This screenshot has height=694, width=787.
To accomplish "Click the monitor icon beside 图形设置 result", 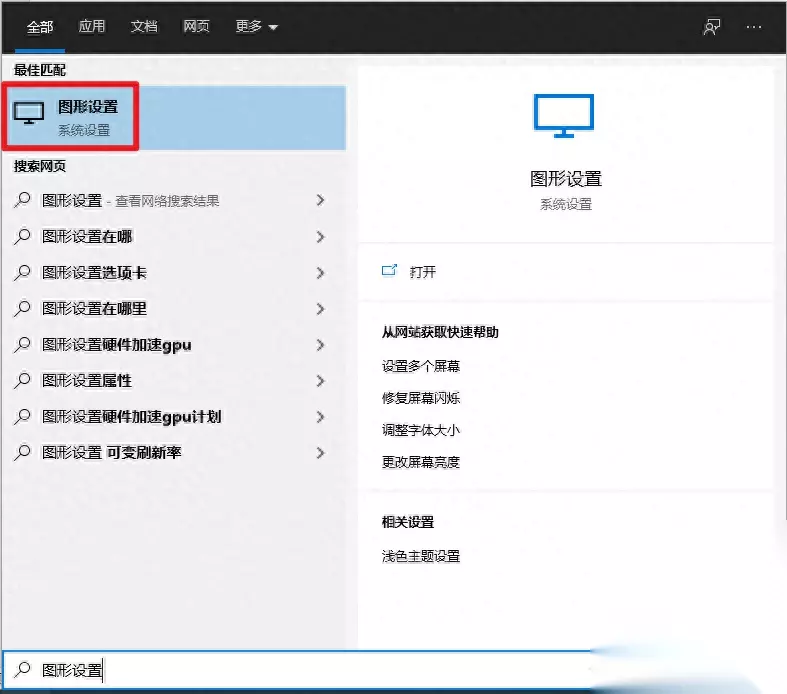I will [29, 113].
